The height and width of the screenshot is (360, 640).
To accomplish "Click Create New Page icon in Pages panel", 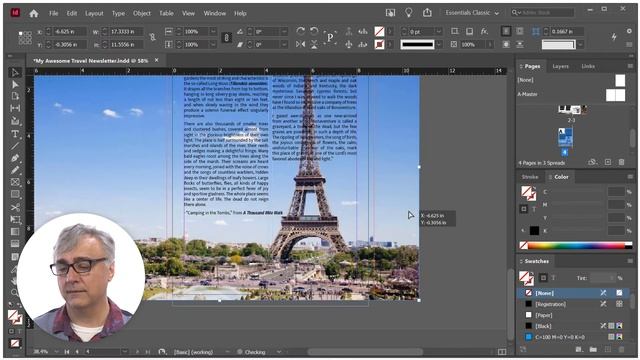I will pyautogui.click(x=608, y=162).
